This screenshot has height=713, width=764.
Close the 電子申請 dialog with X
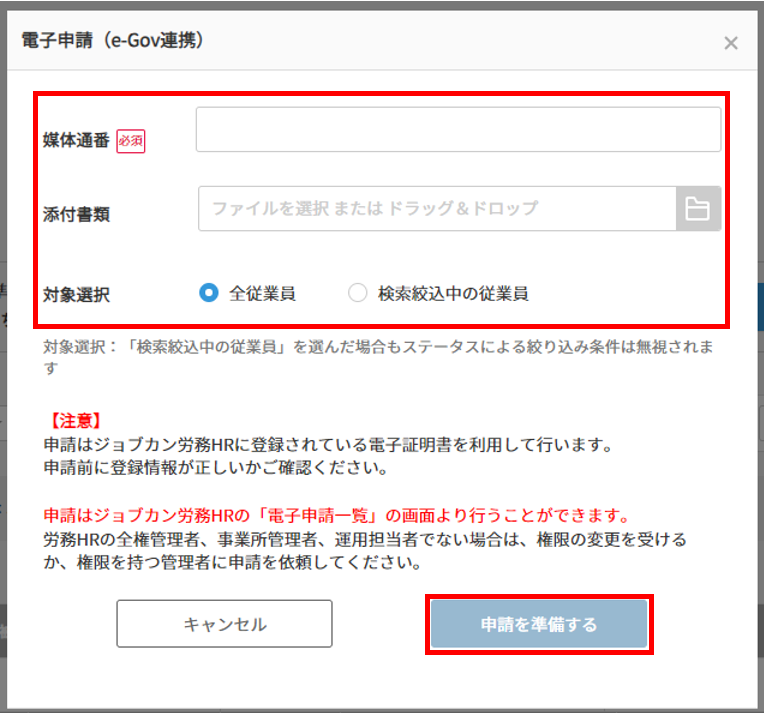(x=731, y=43)
